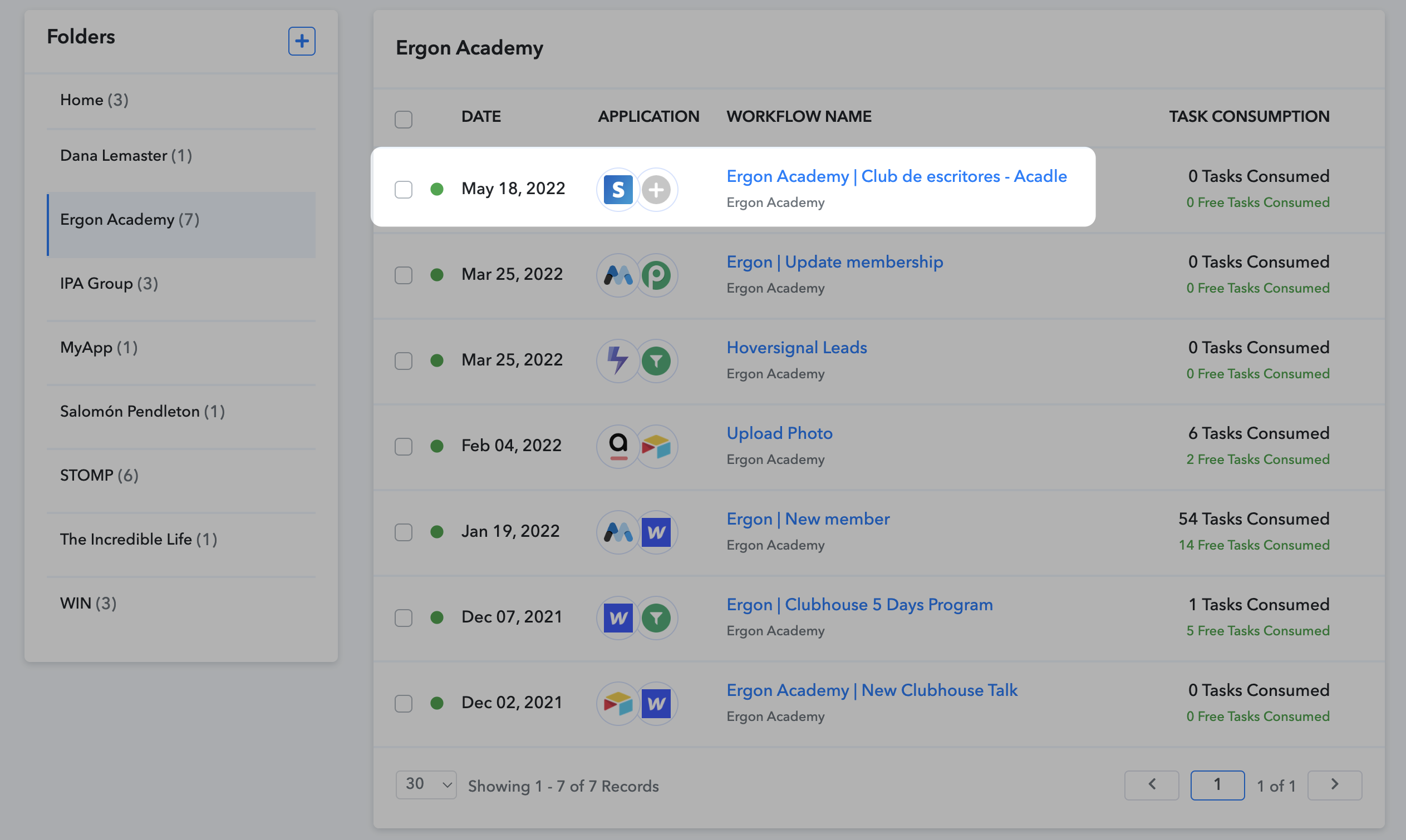The height and width of the screenshot is (840, 1406).
Task: Click the green status dot for Upload Photo
Action: [x=436, y=447]
